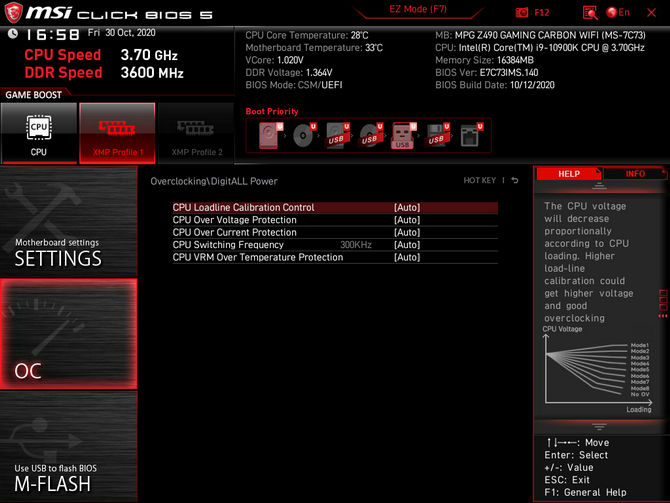This screenshot has width=670, height=503.
Task: Open CPU VRM Over Temperature Protection value
Action: (407, 257)
